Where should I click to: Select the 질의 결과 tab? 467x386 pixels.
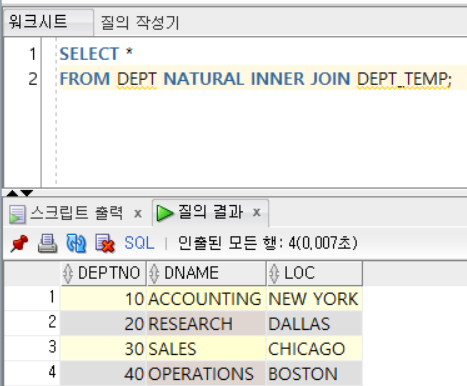(x=210, y=212)
